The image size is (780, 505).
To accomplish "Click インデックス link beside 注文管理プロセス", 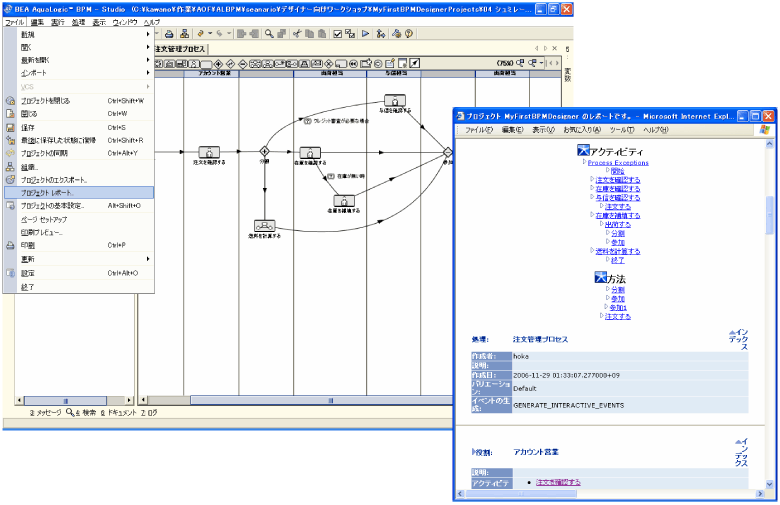I will (x=739, y=339).
